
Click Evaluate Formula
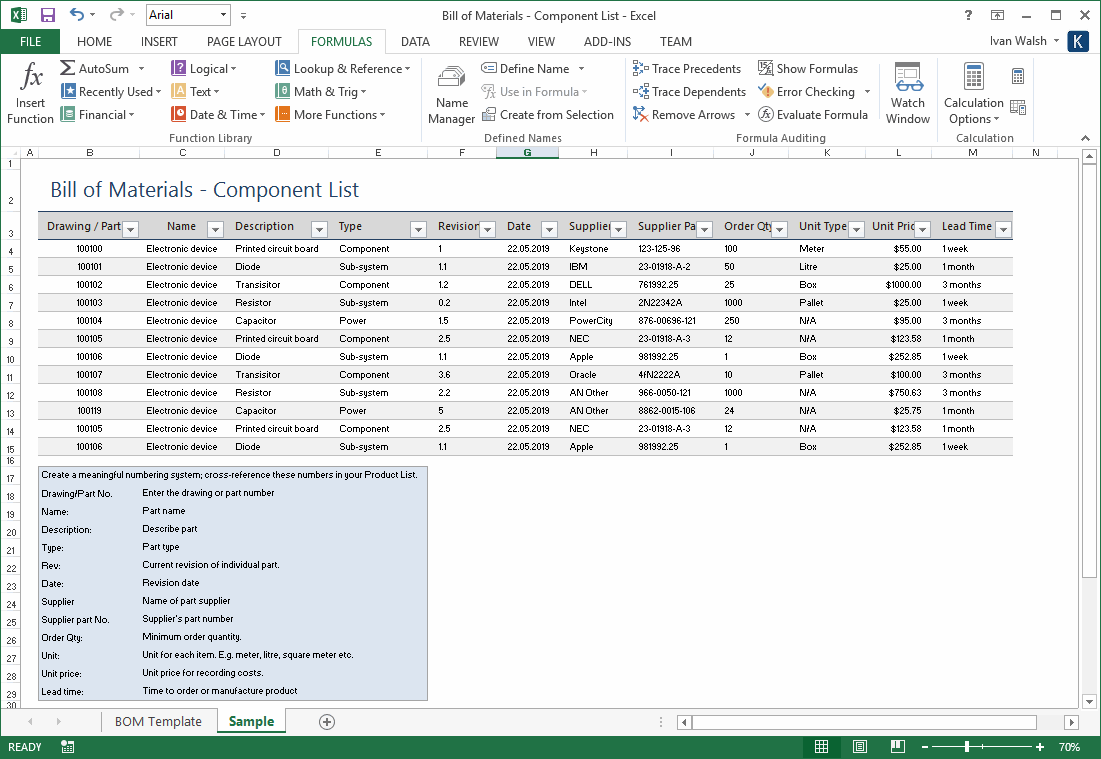[x=813, y=114]
